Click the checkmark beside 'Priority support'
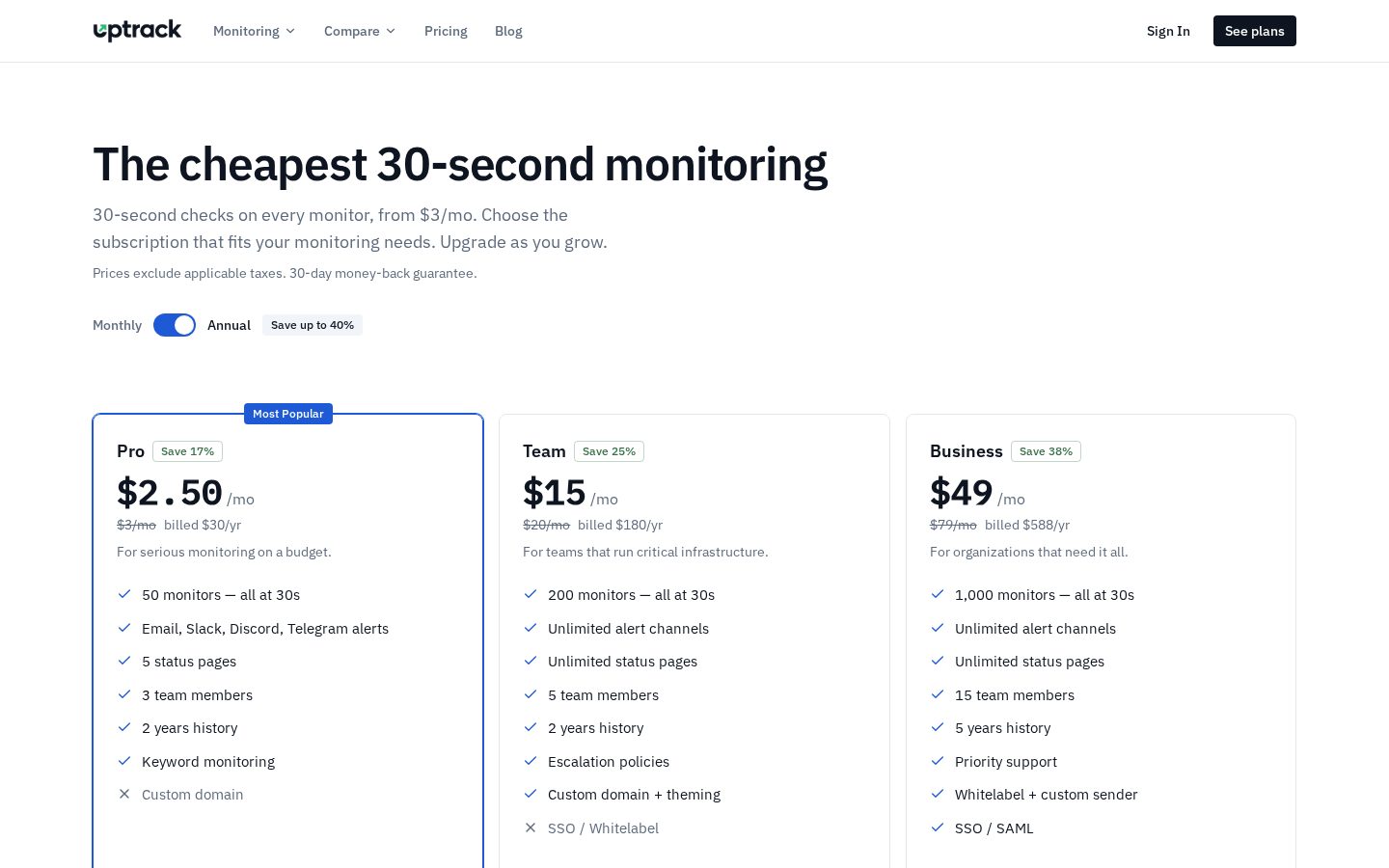Image resolution: width=1389 pixels, height=868 pixels. coord(938,761)
